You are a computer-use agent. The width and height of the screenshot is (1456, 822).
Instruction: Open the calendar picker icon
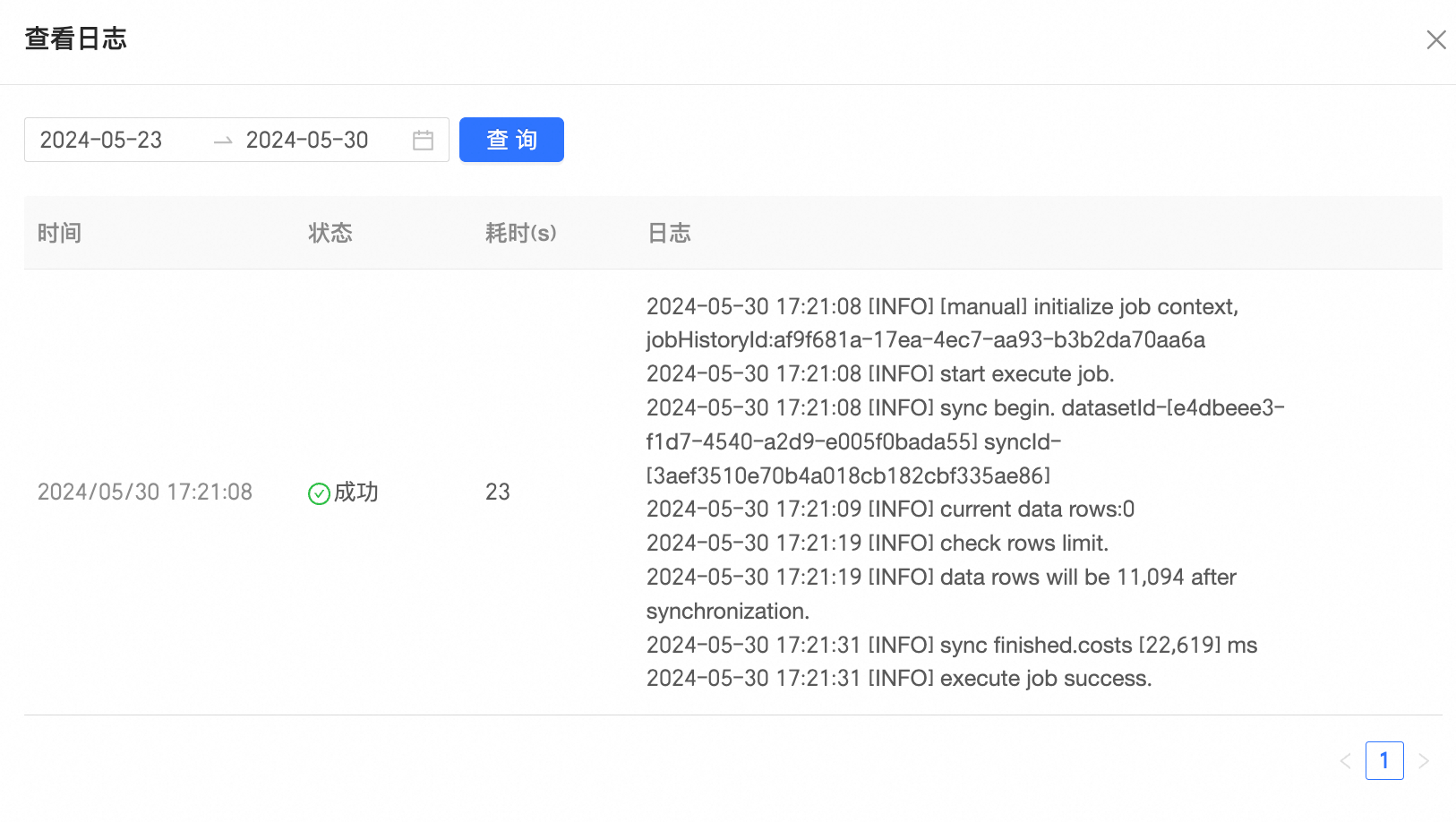click(423, 140)
